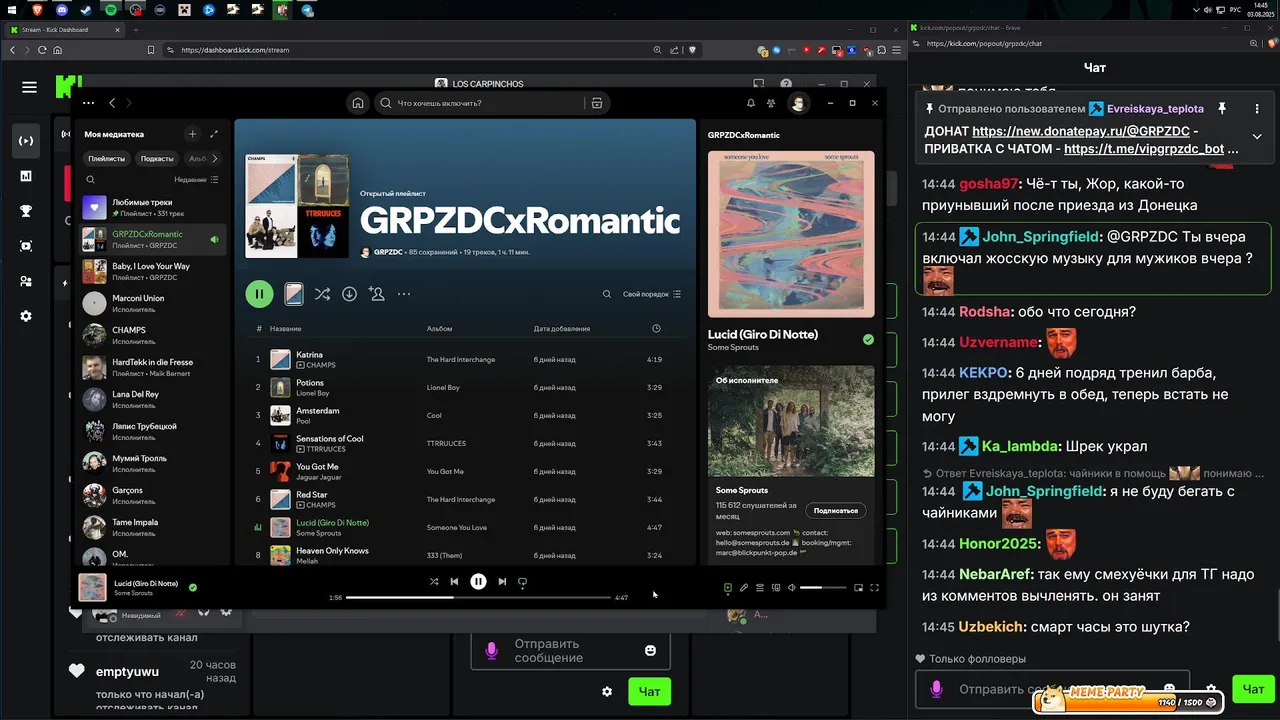This screenshot has height=720, width=1280.
Task: Adjust the Spotify volume slider
Action: coord(824,588)
